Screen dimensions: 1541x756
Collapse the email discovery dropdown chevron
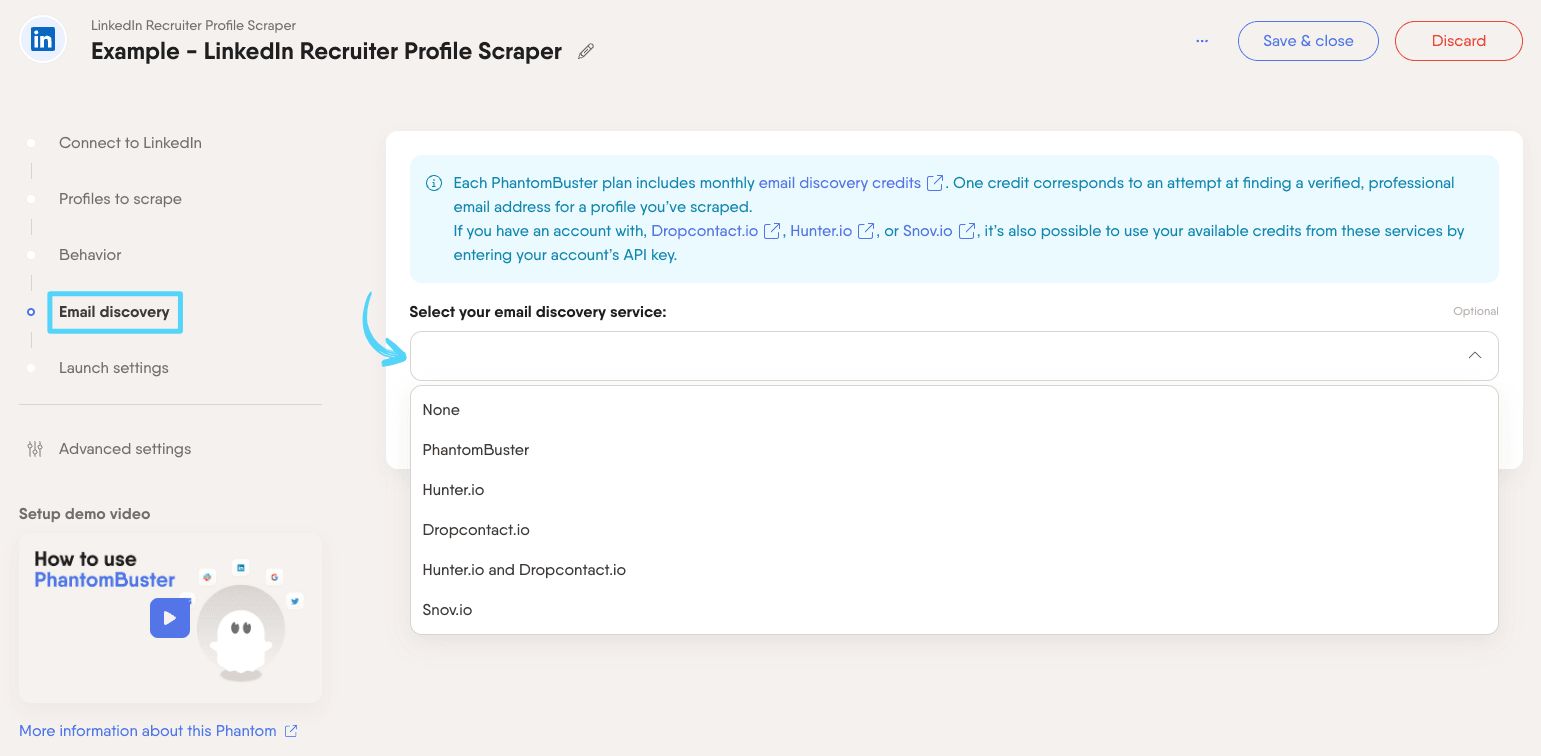[1474, 356]
